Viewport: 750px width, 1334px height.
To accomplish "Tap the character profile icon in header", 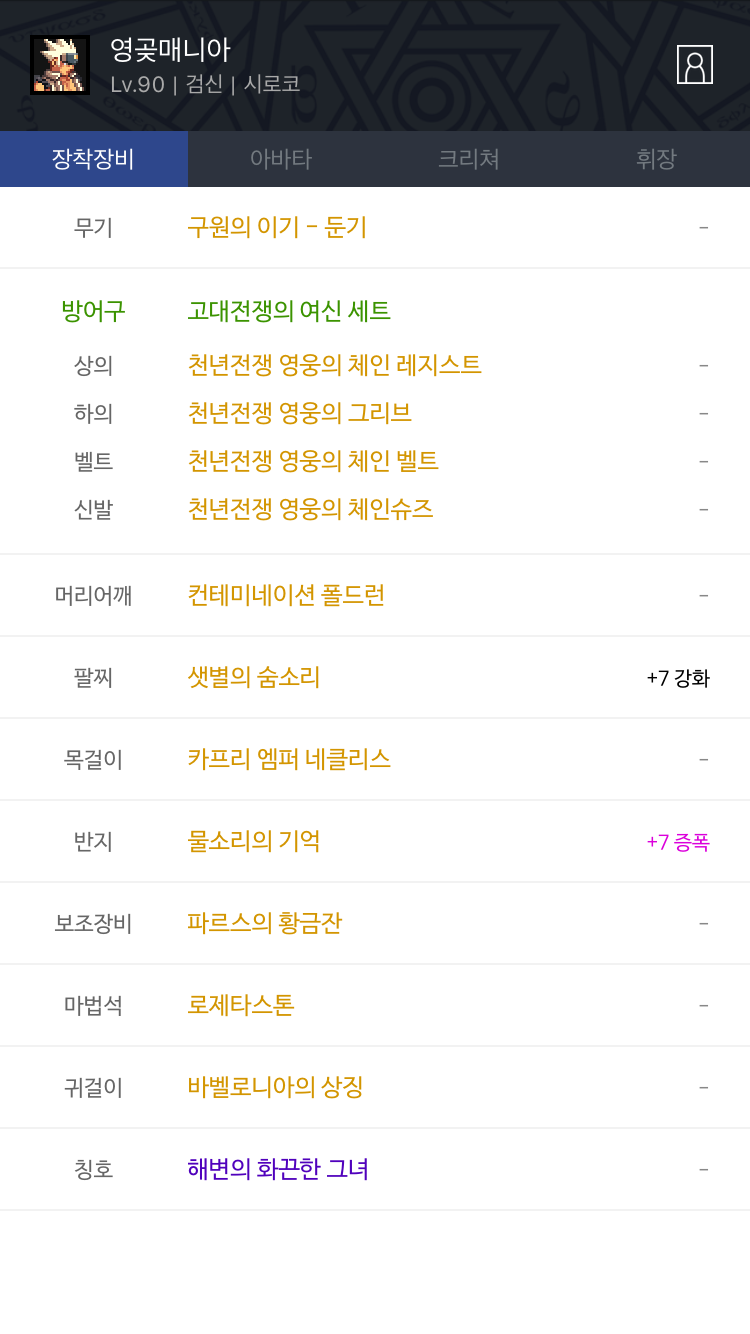I will pos(694,65).
